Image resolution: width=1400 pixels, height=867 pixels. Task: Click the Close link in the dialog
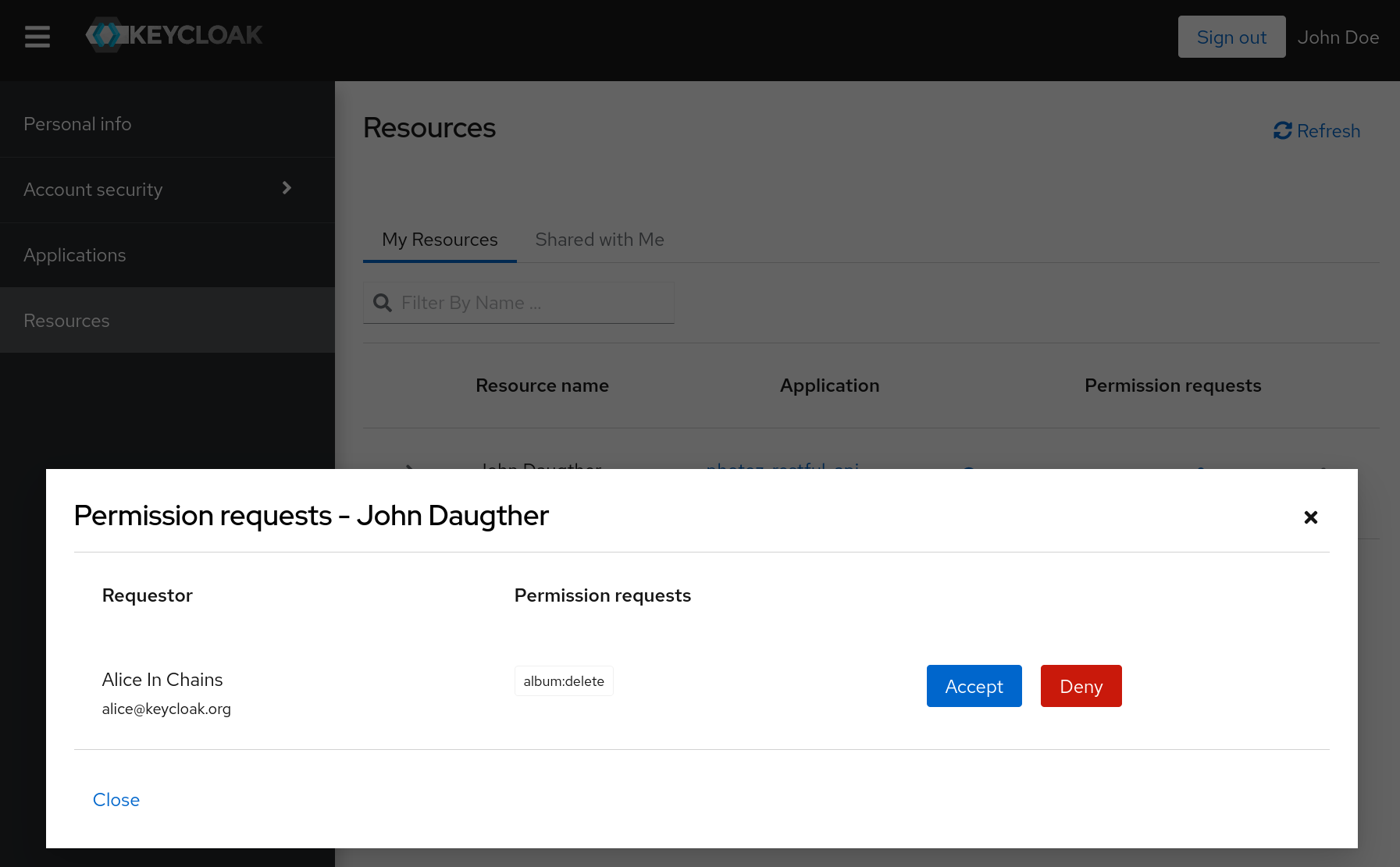(116, 800)
